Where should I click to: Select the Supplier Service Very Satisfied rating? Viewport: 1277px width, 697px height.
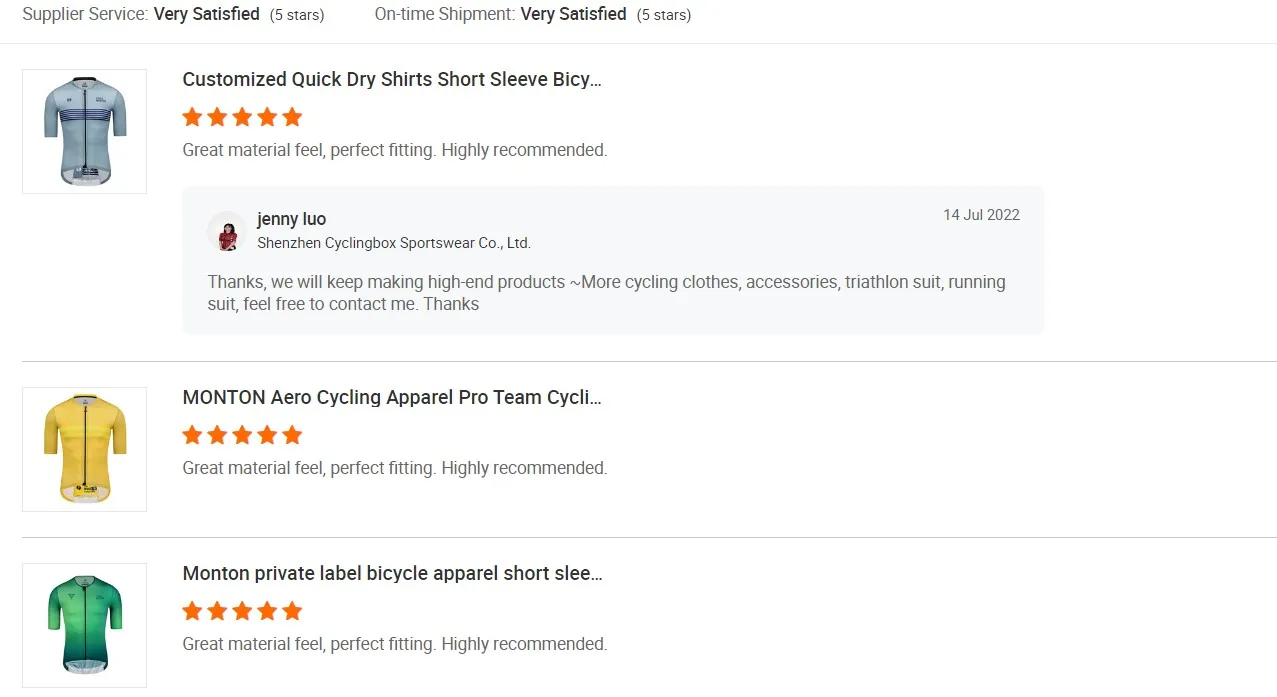(x=206, y=14)
